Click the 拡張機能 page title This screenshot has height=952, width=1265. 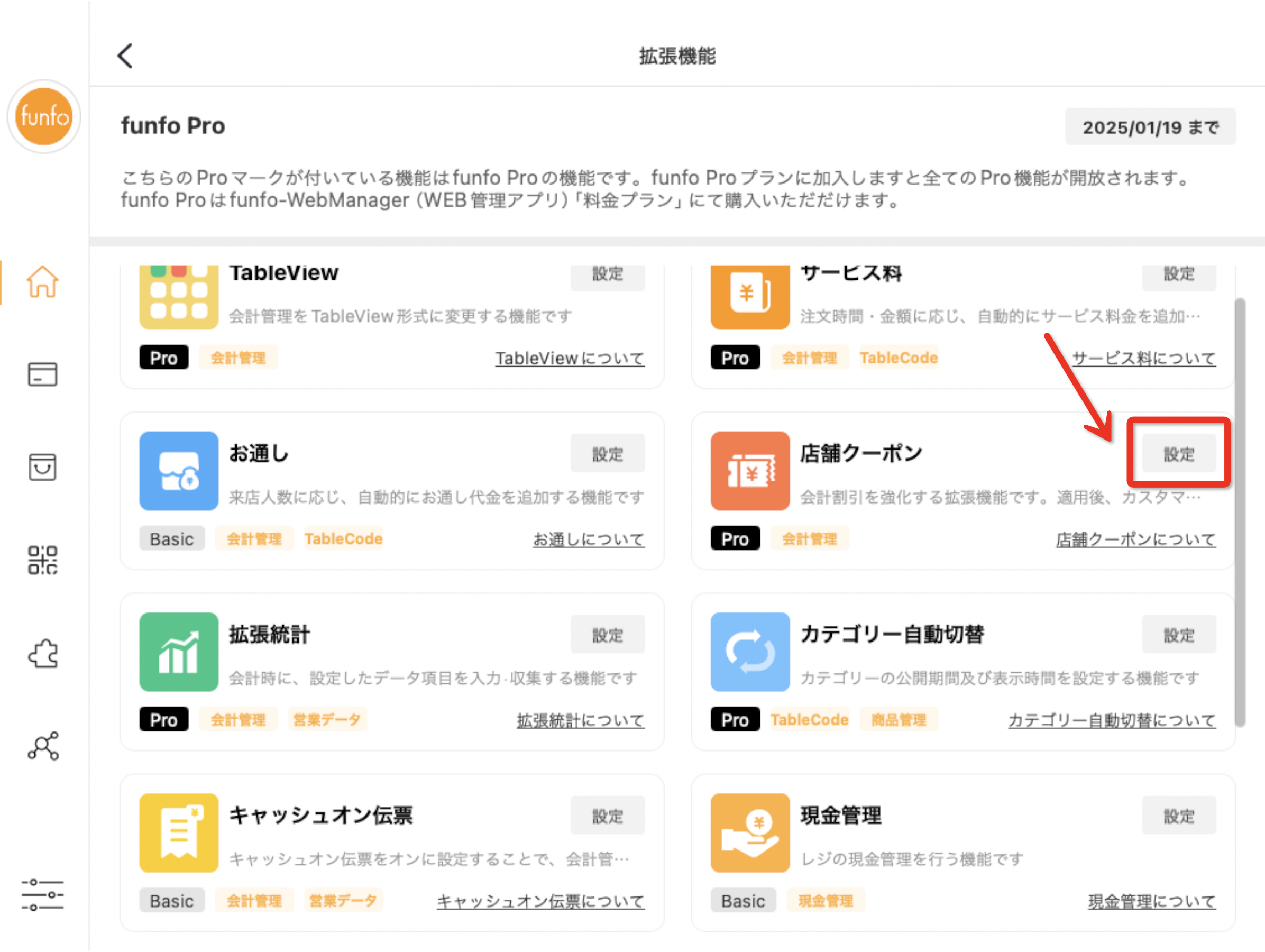[677, 56]
